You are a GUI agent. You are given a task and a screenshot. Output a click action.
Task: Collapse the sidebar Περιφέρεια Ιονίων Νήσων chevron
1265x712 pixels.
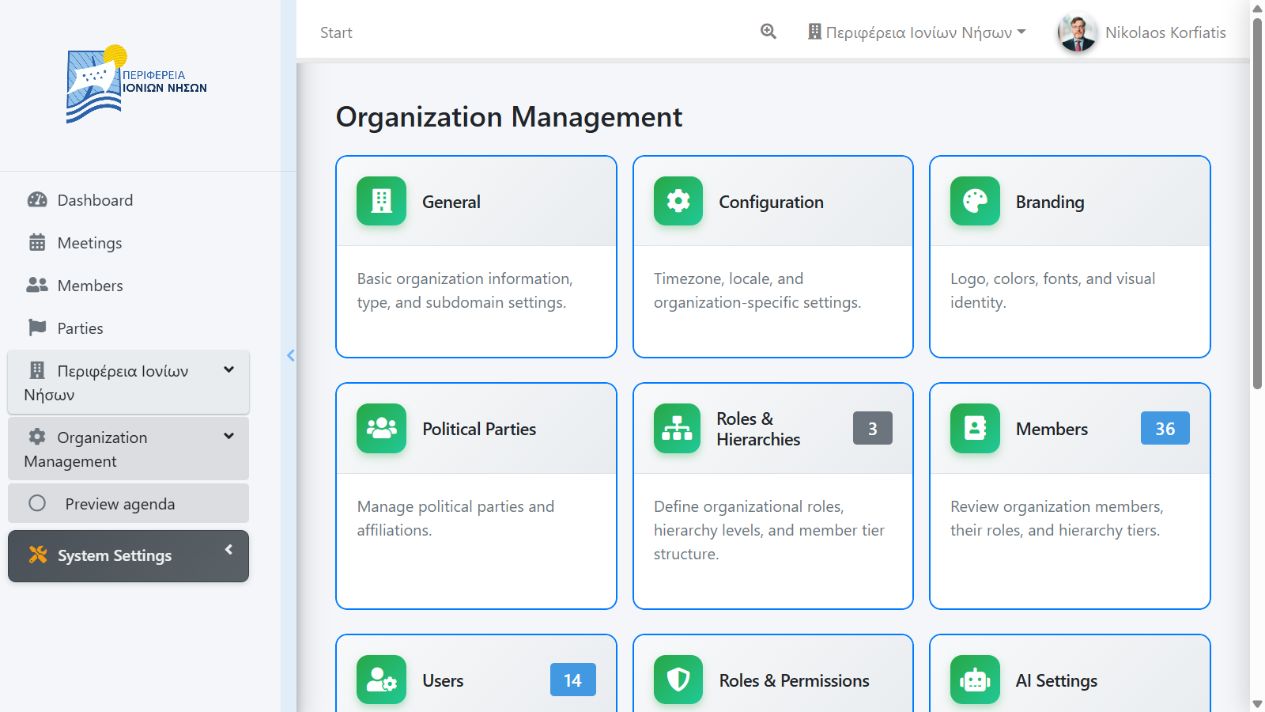[228, 370]
